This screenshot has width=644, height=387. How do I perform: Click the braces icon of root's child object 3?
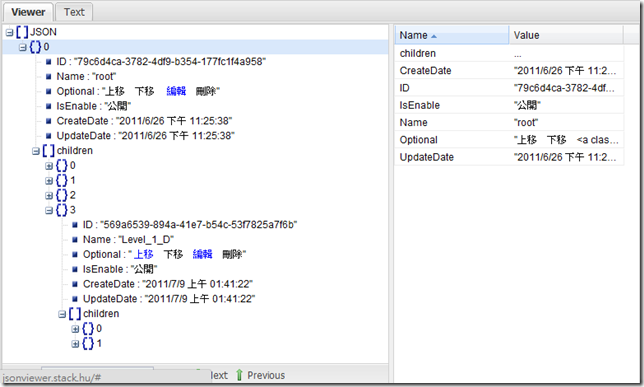62,210
